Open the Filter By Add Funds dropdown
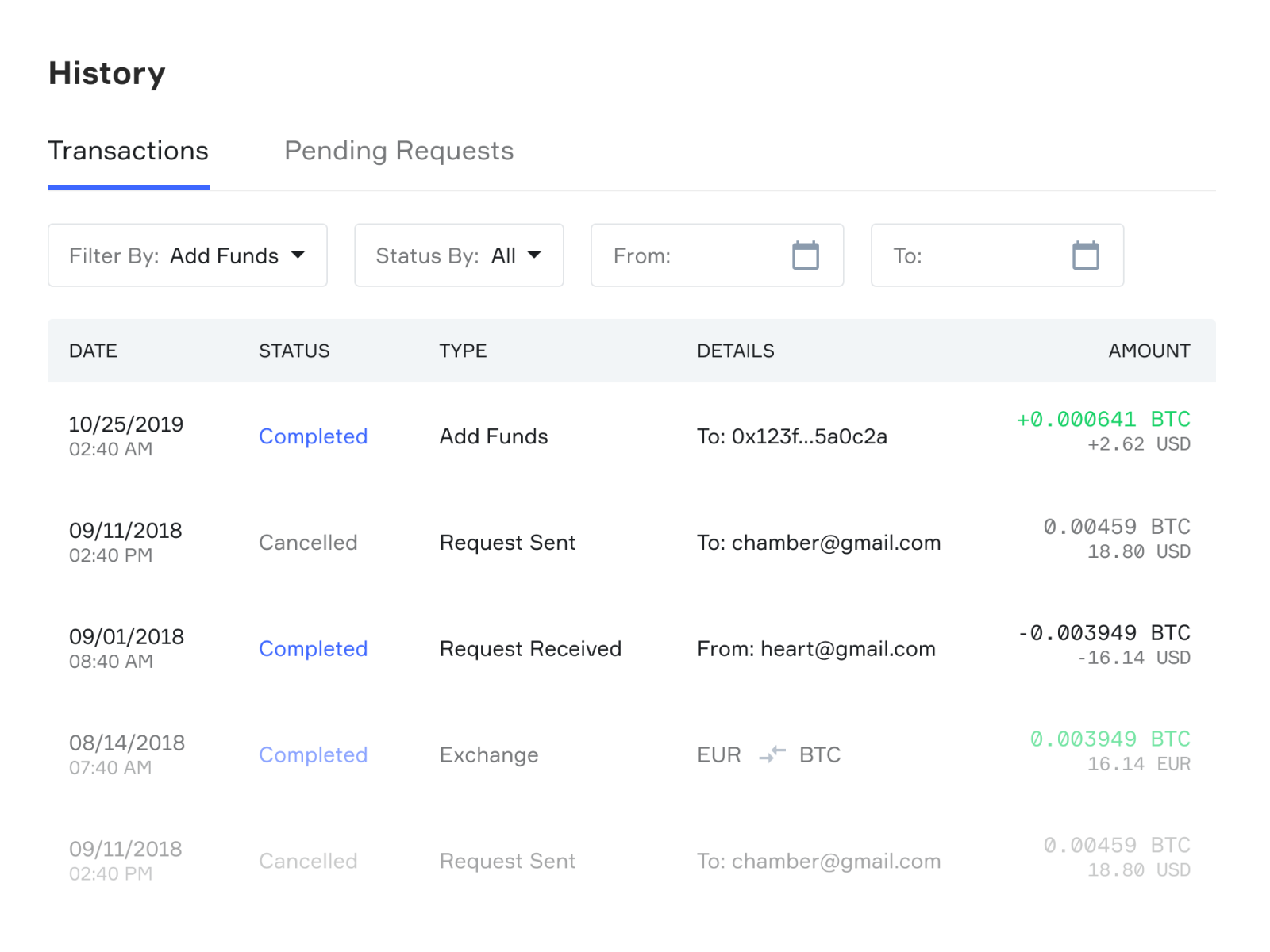Image resolution: width=1270 pixels, height=952 pixels. click(187, 255)
